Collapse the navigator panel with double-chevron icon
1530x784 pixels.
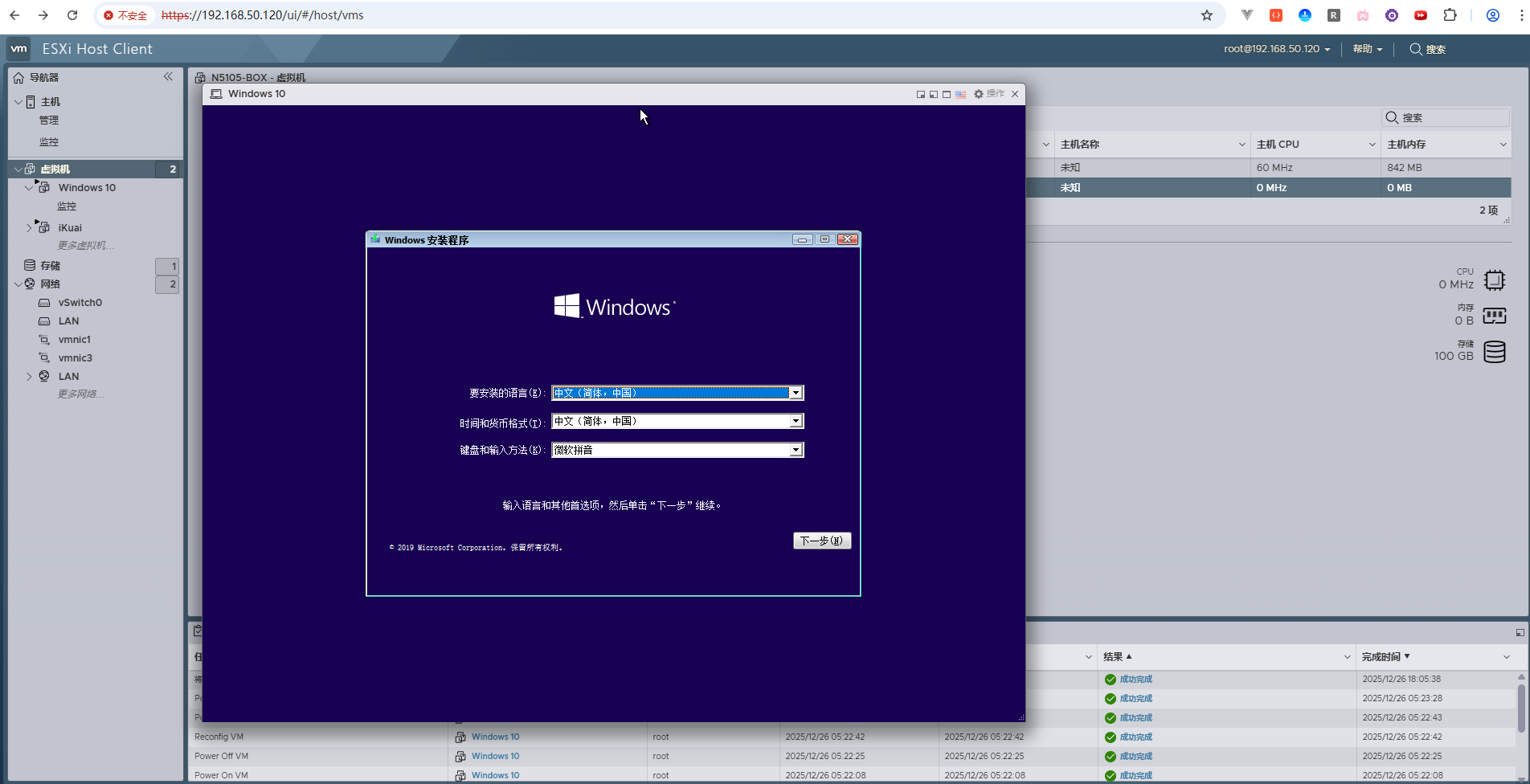168,77
